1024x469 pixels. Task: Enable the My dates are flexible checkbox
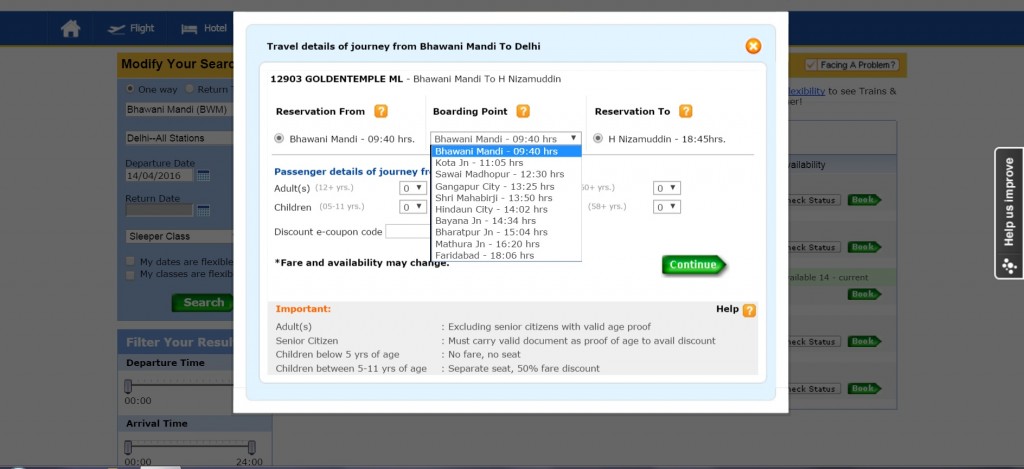[131, 261]
